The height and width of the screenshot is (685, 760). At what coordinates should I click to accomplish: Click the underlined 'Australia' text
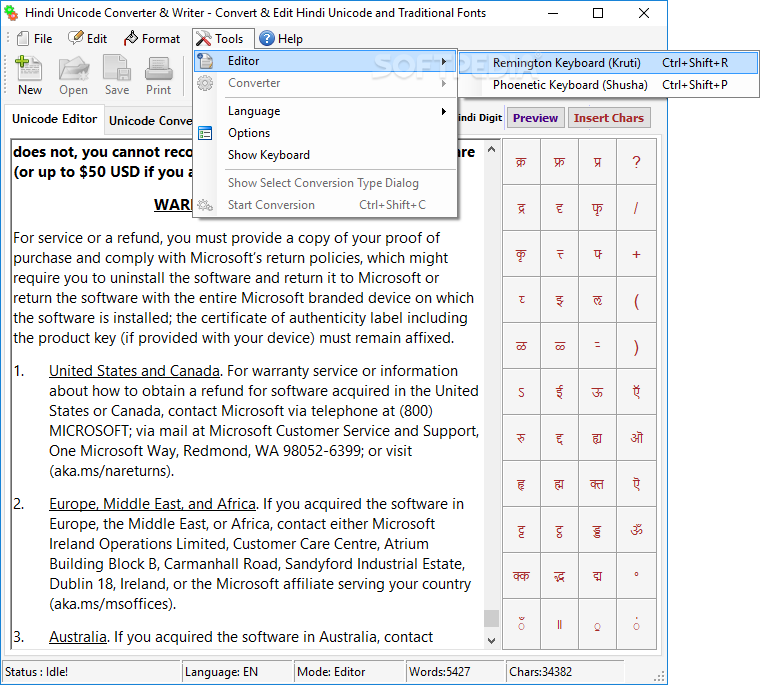pos(78,637)
